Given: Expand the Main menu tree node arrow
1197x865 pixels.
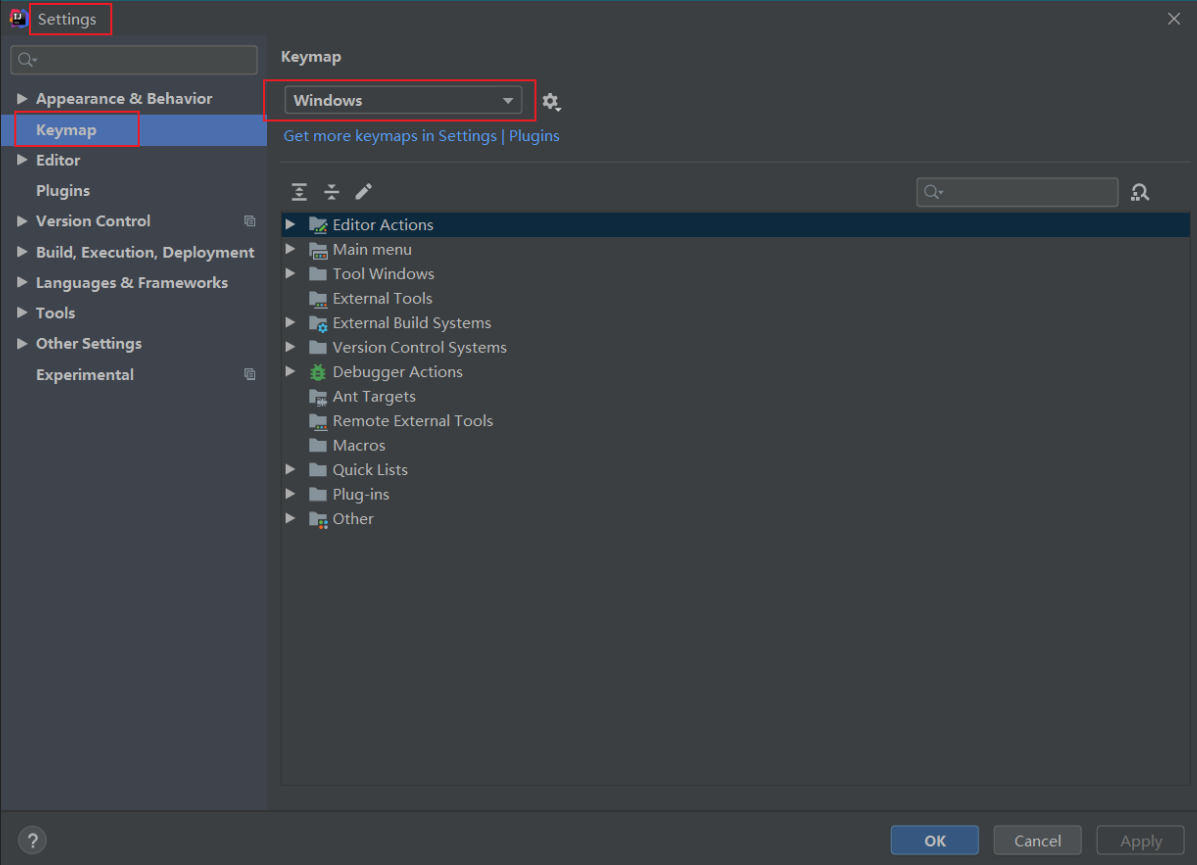Looking at the screenshot, I should 291,249.
